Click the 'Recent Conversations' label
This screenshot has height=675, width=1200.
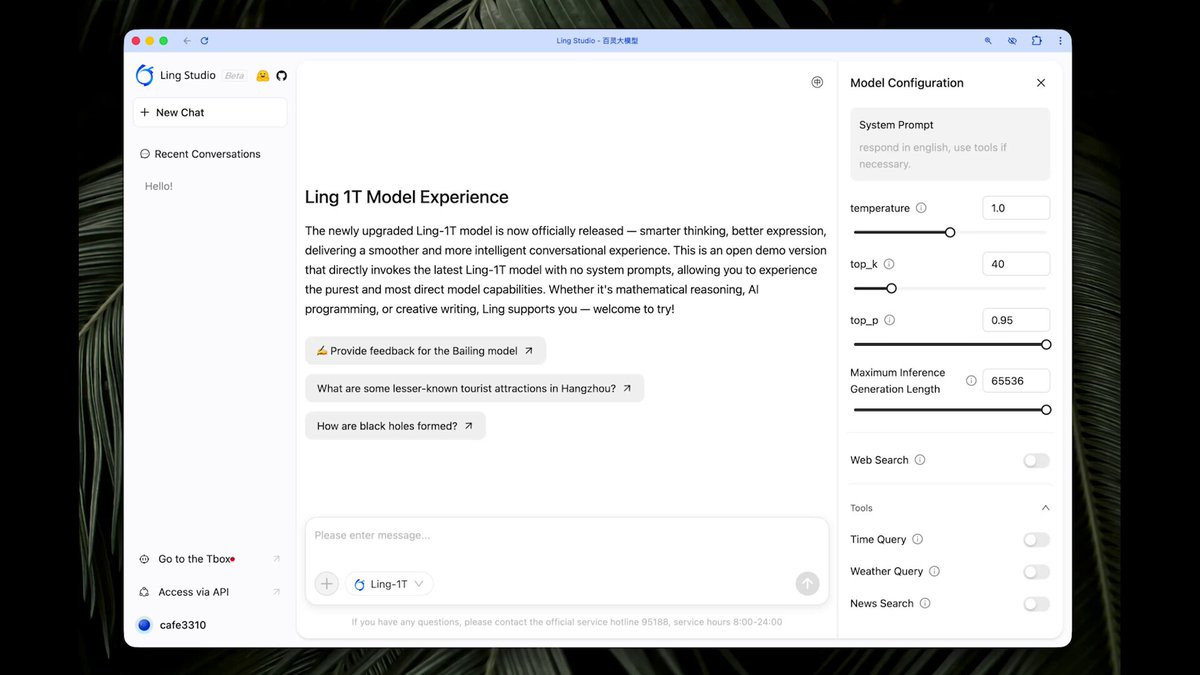207,154
